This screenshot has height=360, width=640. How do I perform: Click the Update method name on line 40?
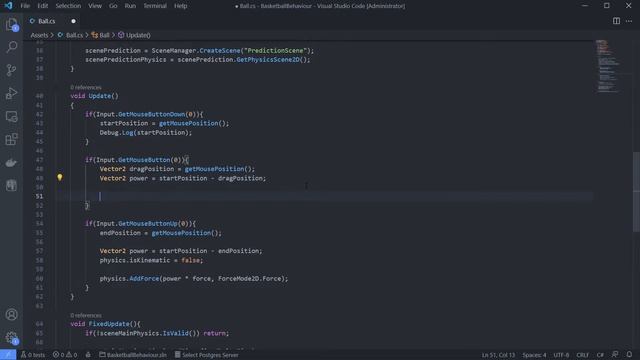coord(100,96)
